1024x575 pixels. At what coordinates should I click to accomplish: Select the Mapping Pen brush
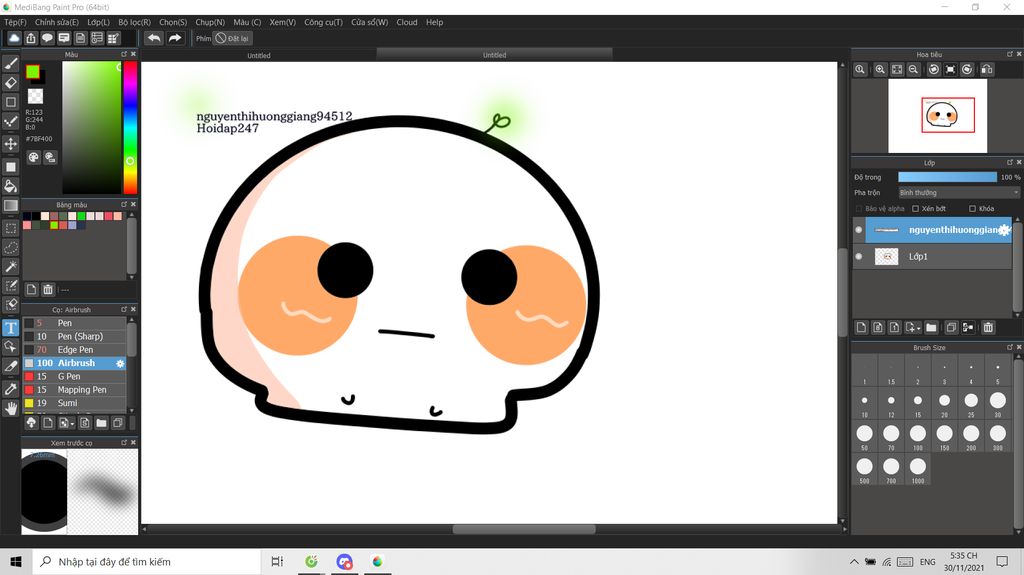75,390
